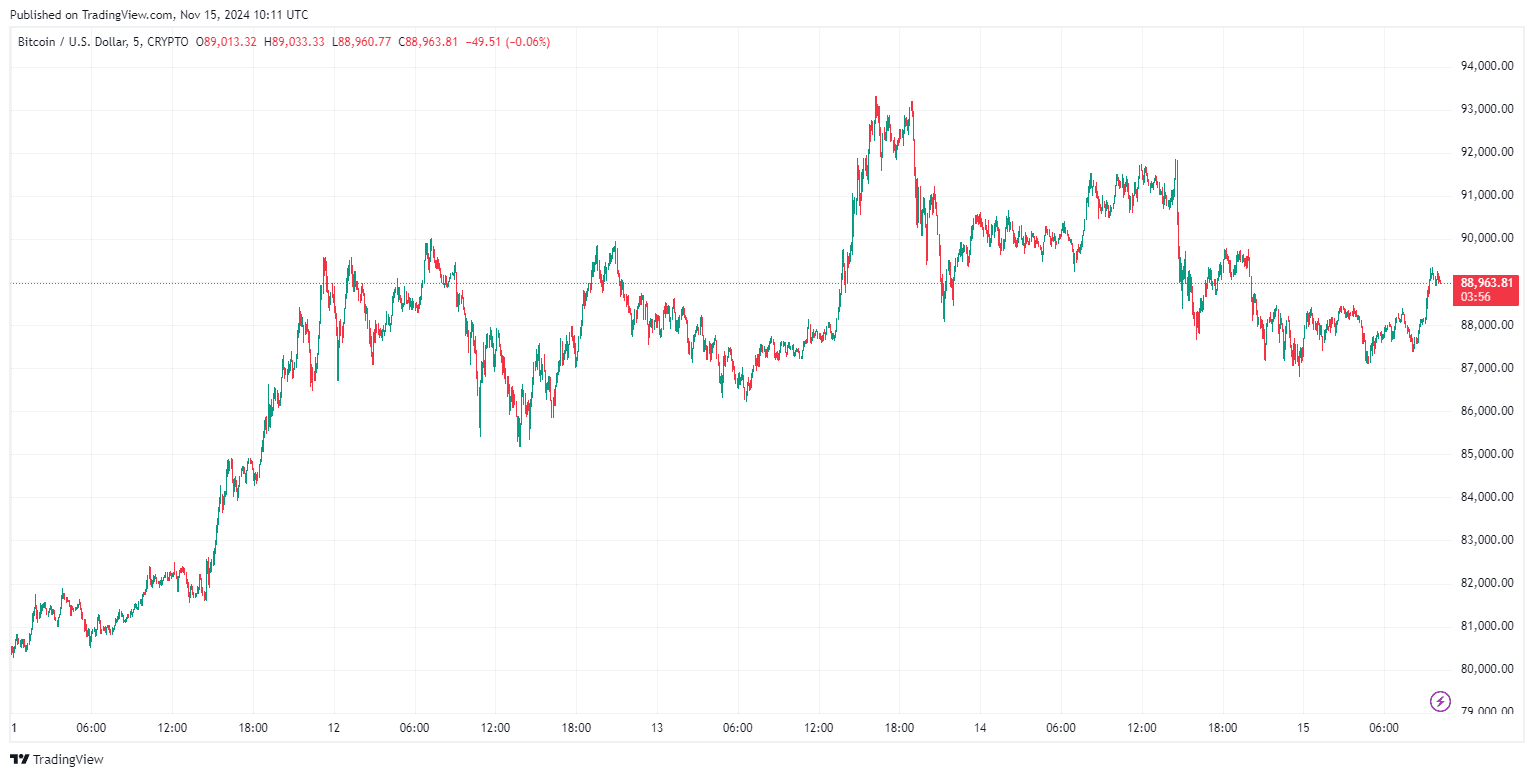
Task: Click the 90,000.00 price axis label
Action: tap(1485, 238)
